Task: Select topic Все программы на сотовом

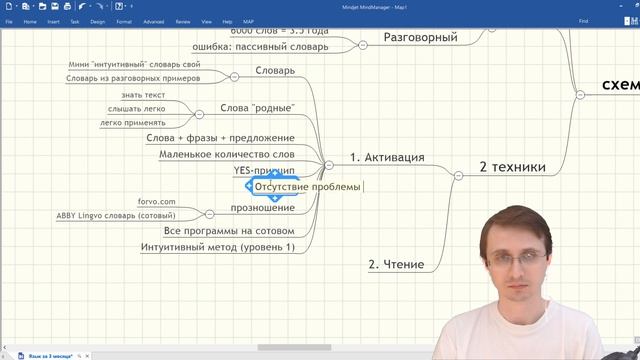Action: [x=229, y=231]
